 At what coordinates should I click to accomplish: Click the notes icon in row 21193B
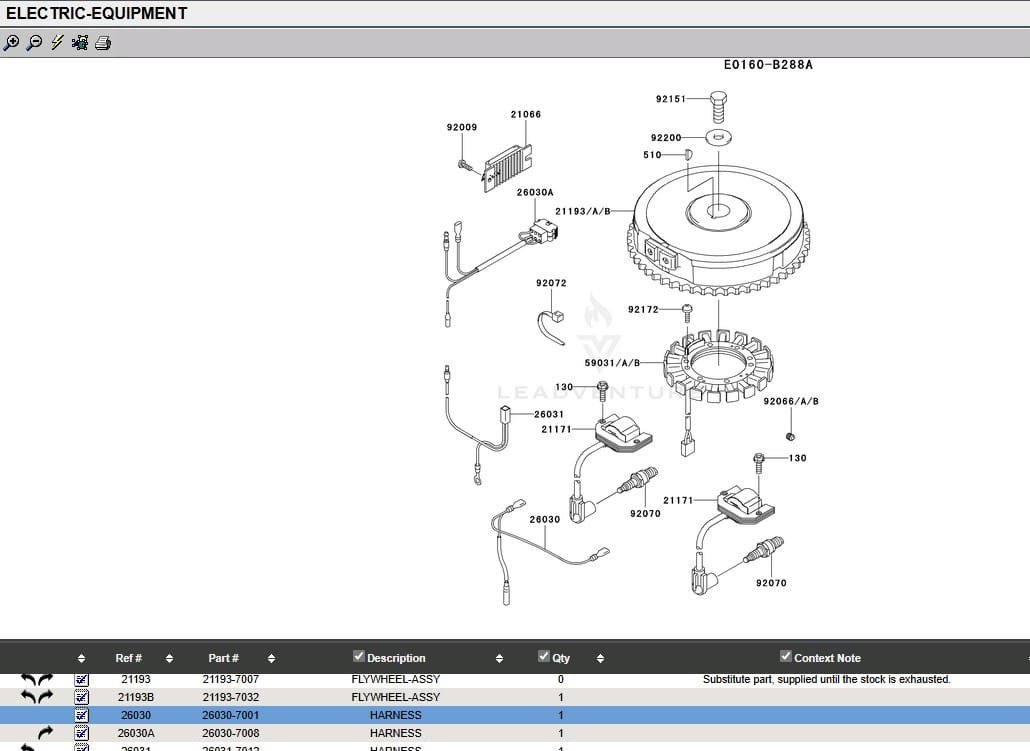[x=82, y=697]
